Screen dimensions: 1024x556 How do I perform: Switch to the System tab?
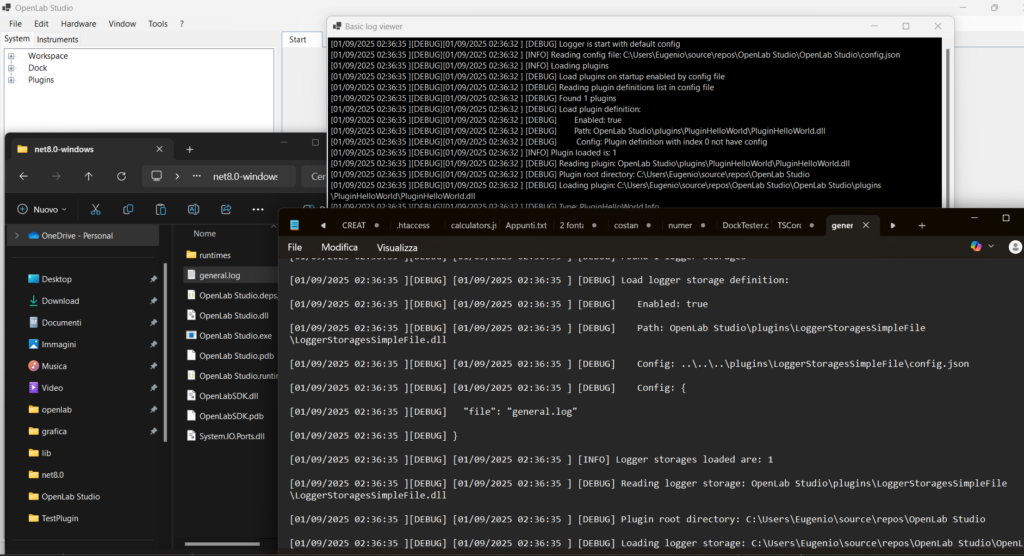(x=17, y=39)
